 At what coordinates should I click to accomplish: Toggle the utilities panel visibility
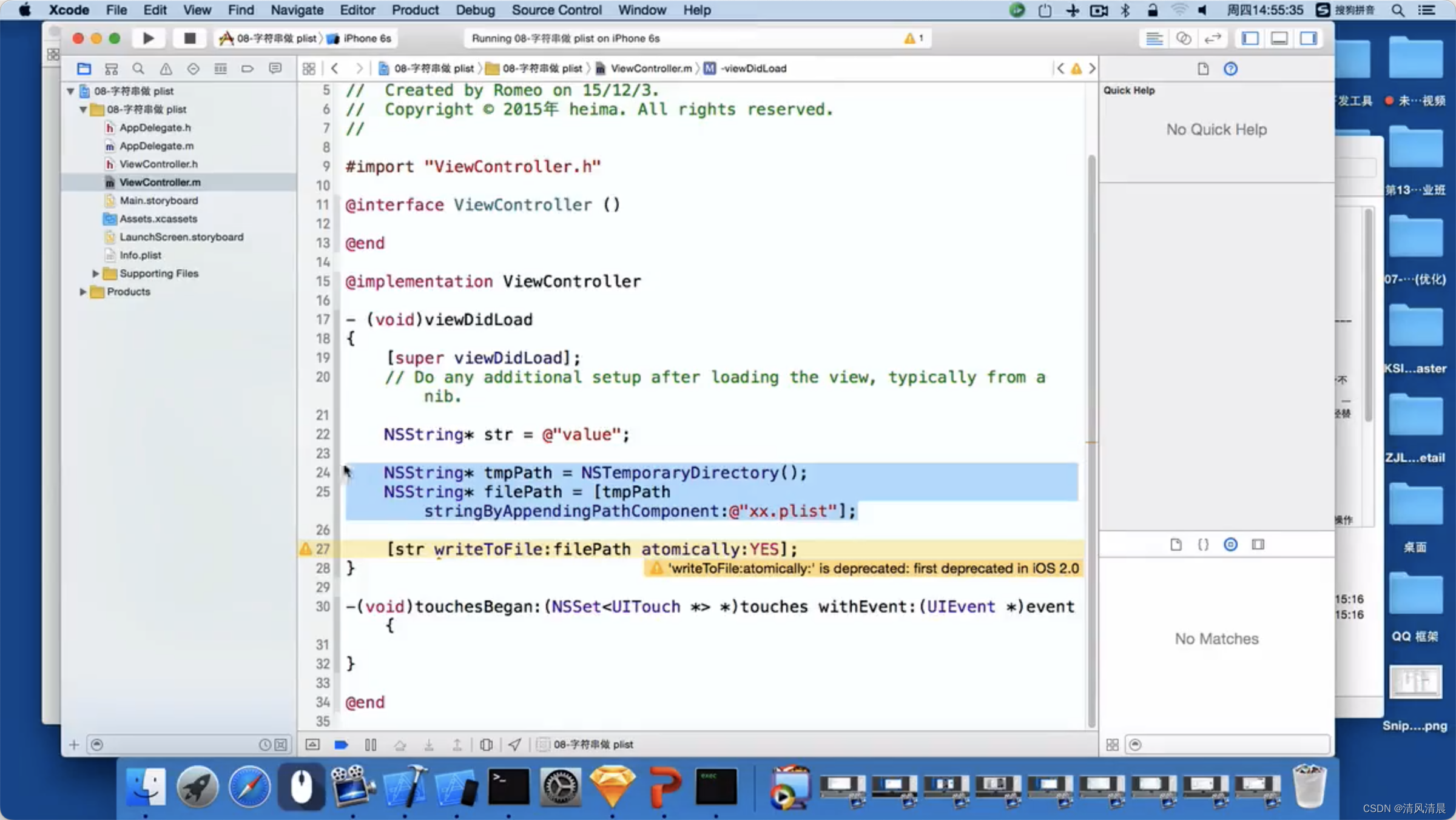1309,38
